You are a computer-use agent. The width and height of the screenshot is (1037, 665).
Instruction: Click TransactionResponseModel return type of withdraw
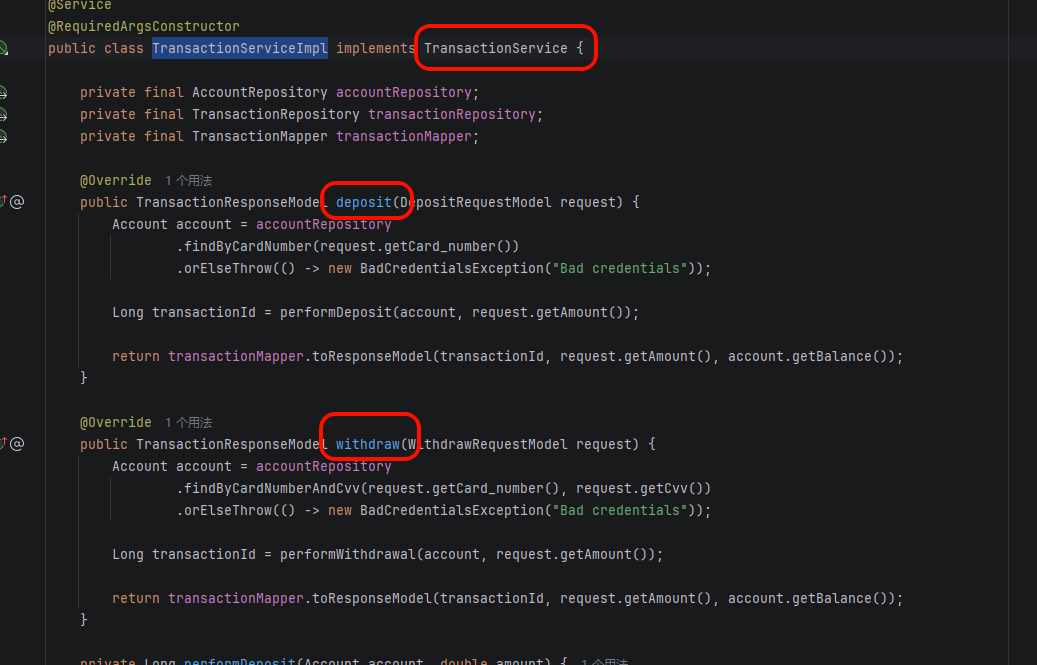tap(232, 444)
